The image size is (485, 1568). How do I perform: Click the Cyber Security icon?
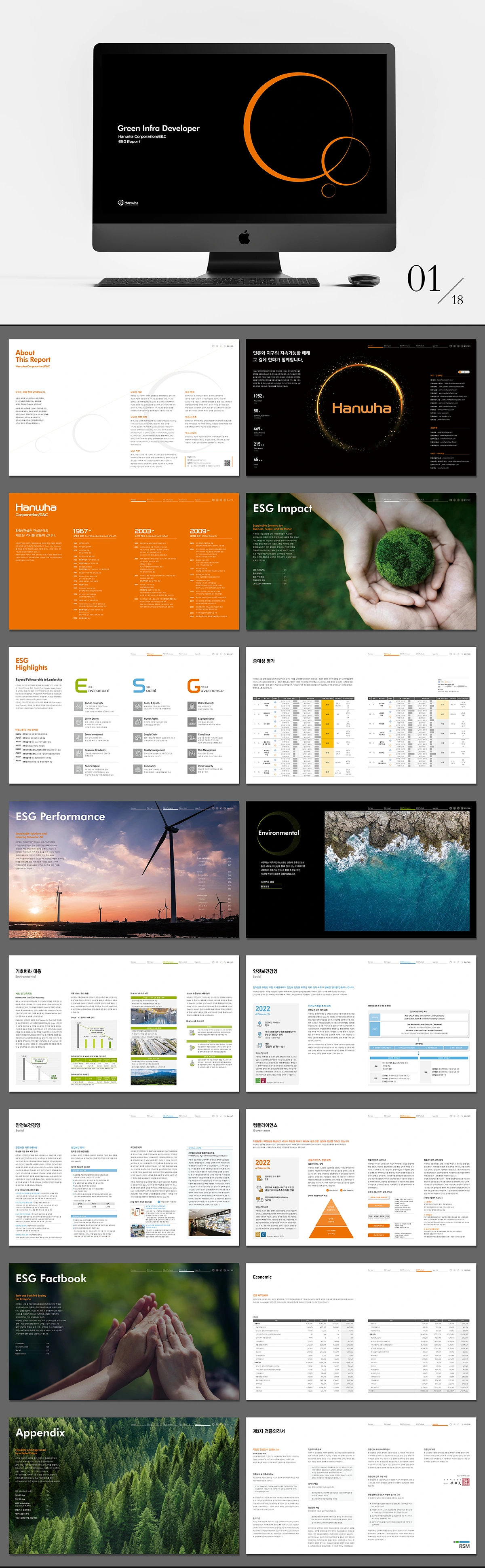pyautogui.click(x=192, y=769)
